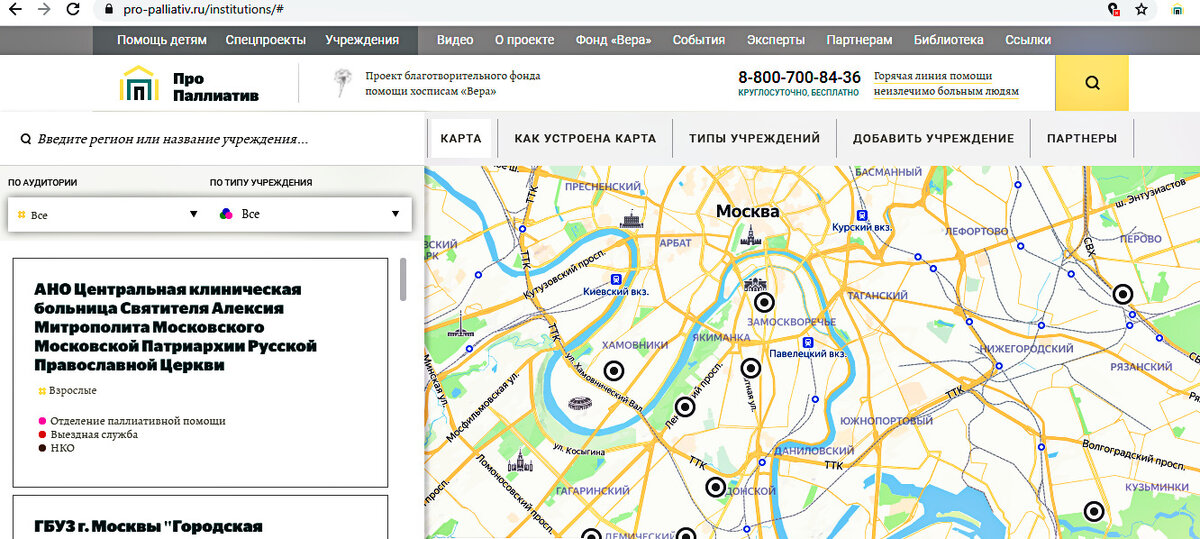Click the Взрослые audience label
This screenshot has width=1200, height=539.
(73, 390)
